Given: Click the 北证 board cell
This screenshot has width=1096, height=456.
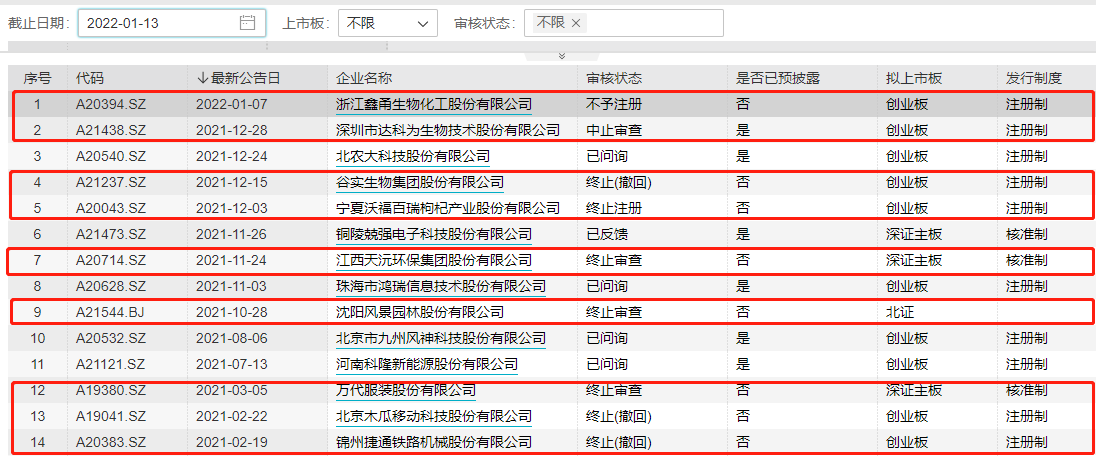Looking at the screenshot, I should 900,312.
